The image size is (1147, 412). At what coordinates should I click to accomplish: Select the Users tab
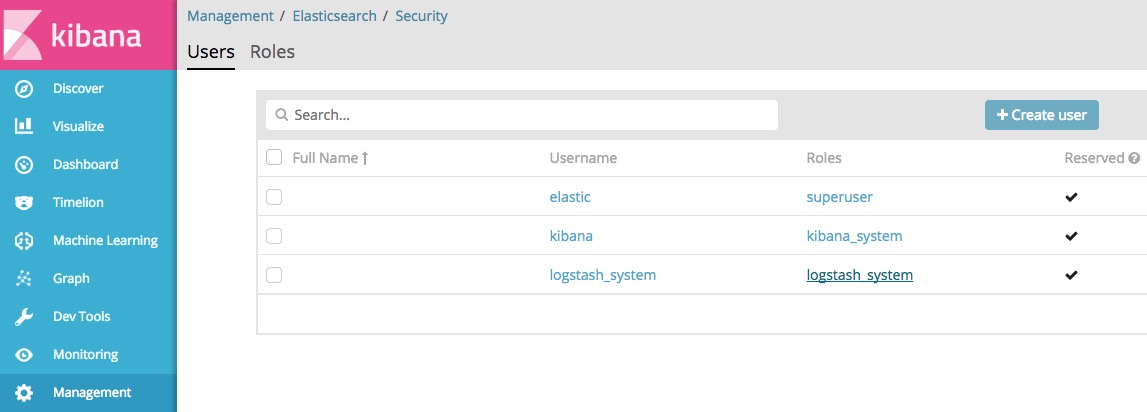point(211,52)
